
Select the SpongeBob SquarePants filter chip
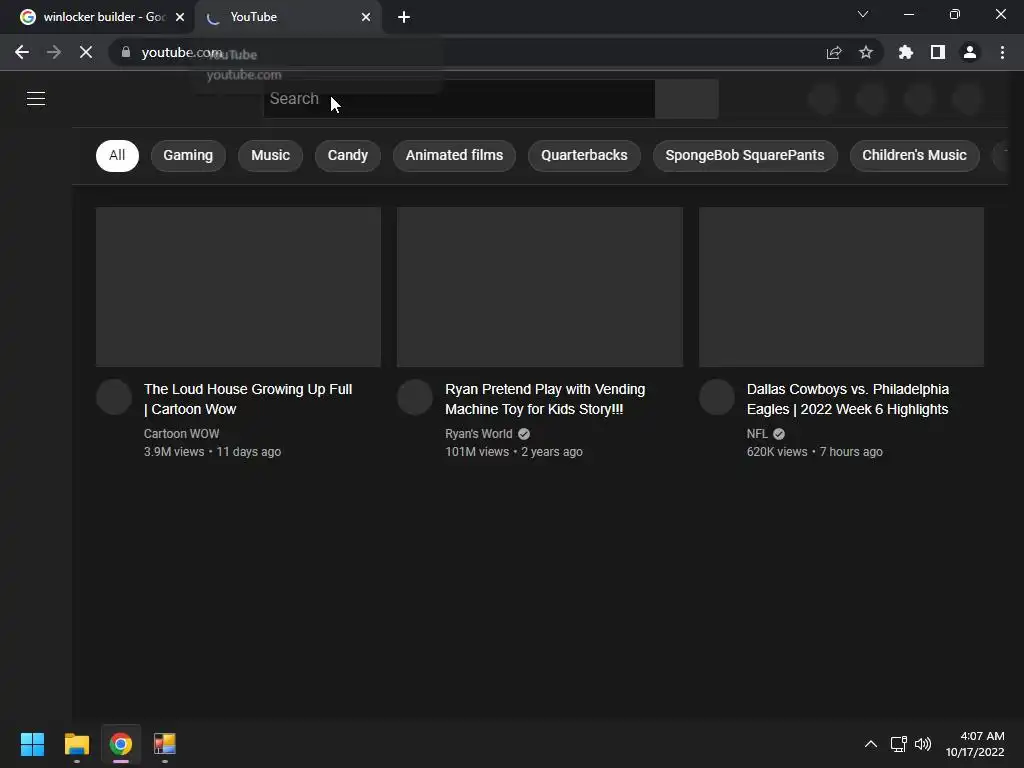click(744, 155)
